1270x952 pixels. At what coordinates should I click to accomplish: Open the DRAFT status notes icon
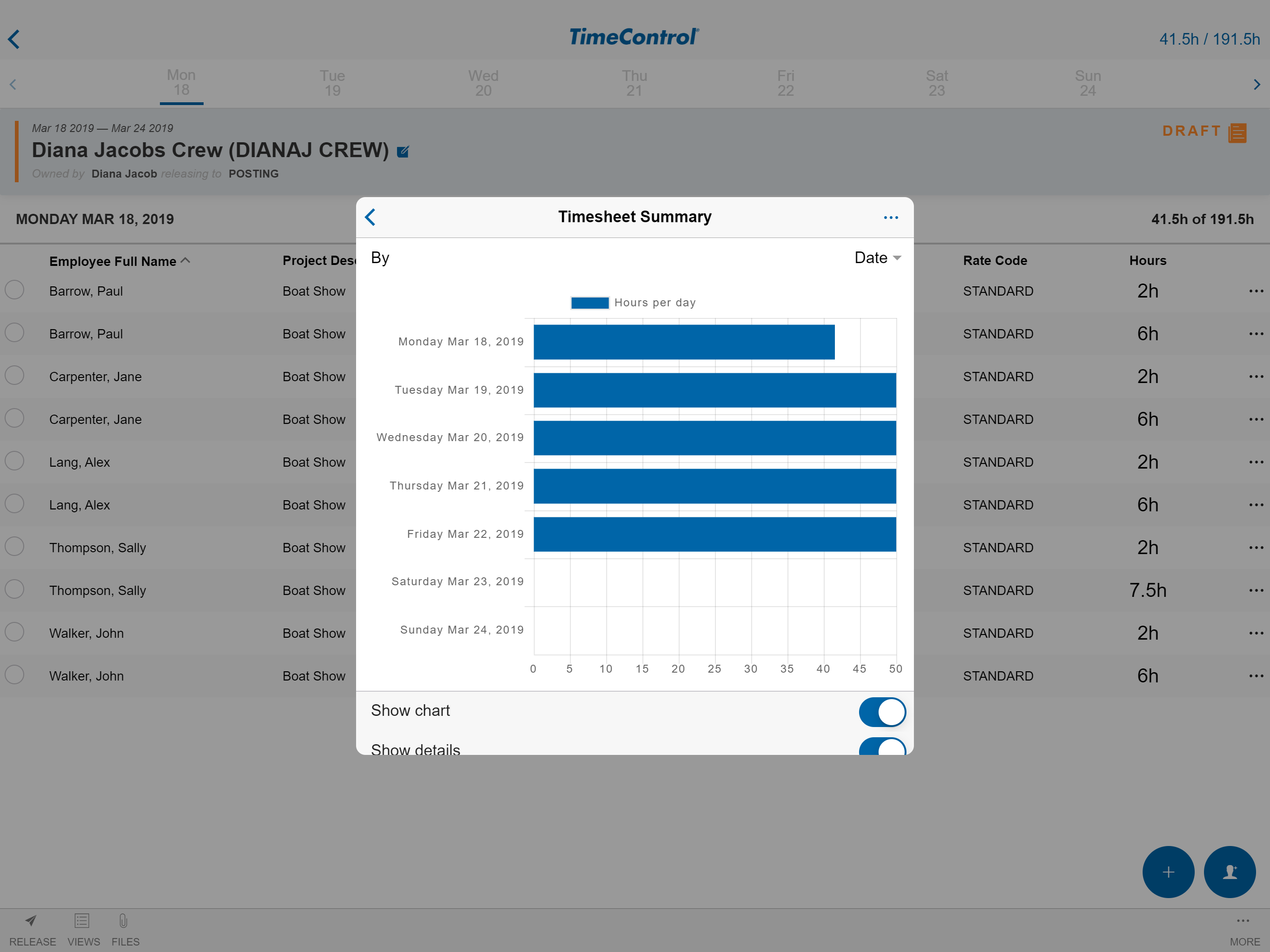click(x=1237, y=132)
